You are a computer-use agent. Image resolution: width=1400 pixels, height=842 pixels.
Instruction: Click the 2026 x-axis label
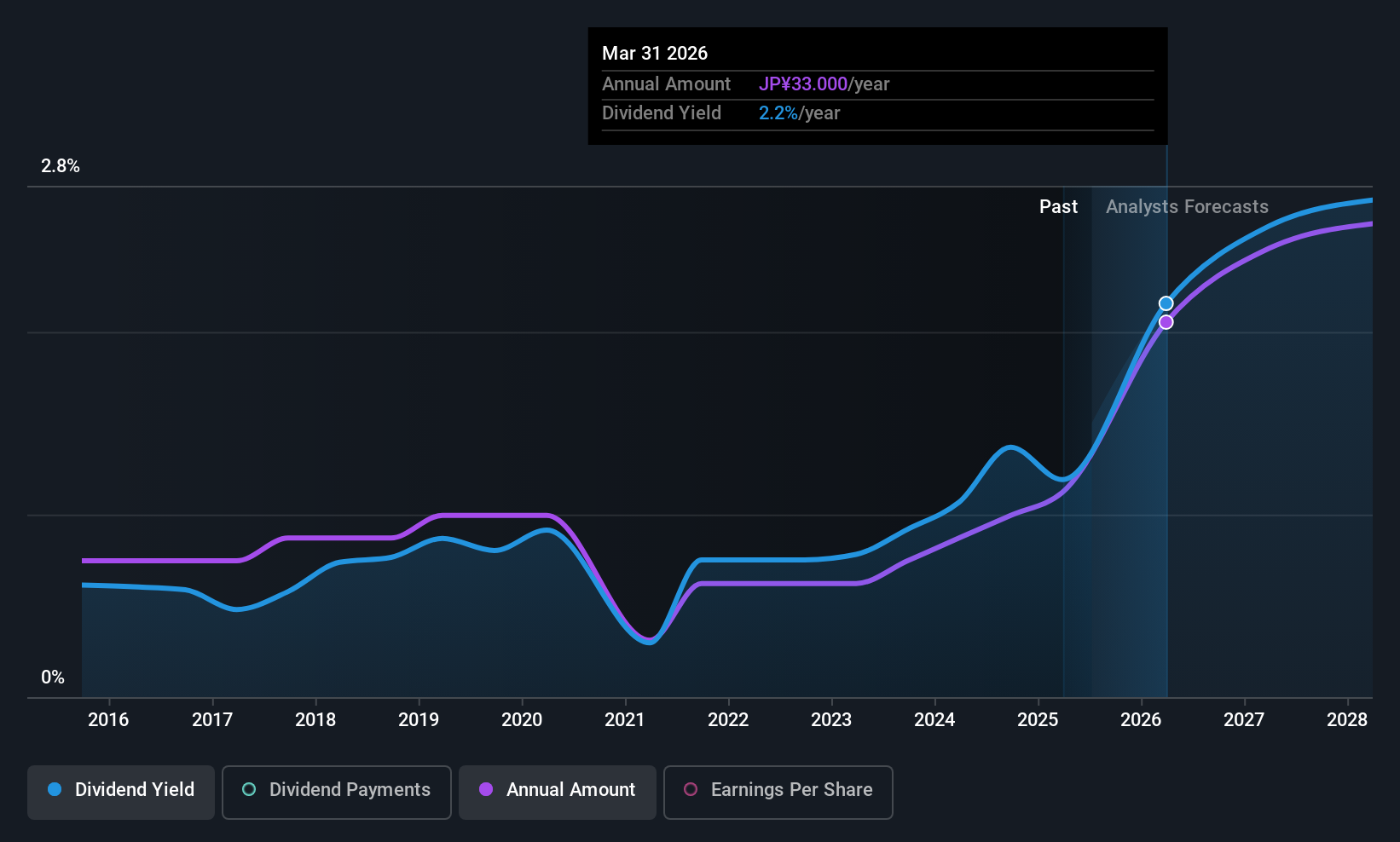click(1141, 719)
